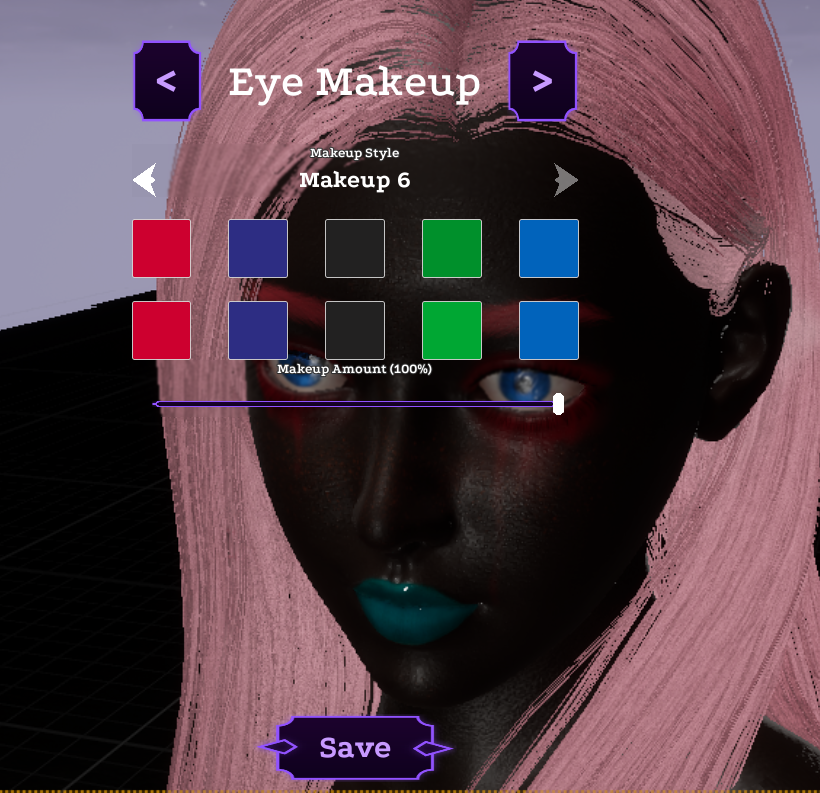Pick the dark blue swatch in bottom row
This screenshot has height=793, width=820.
[x=258, y=330]
